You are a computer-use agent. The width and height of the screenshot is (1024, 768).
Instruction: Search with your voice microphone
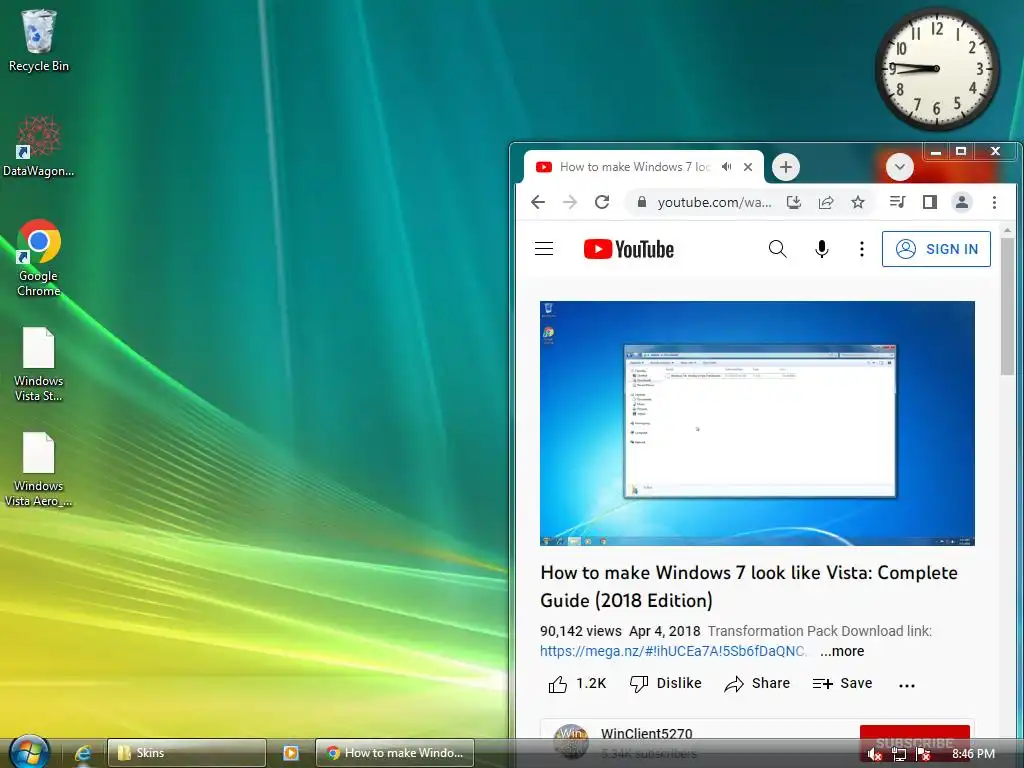click(822, 249)
